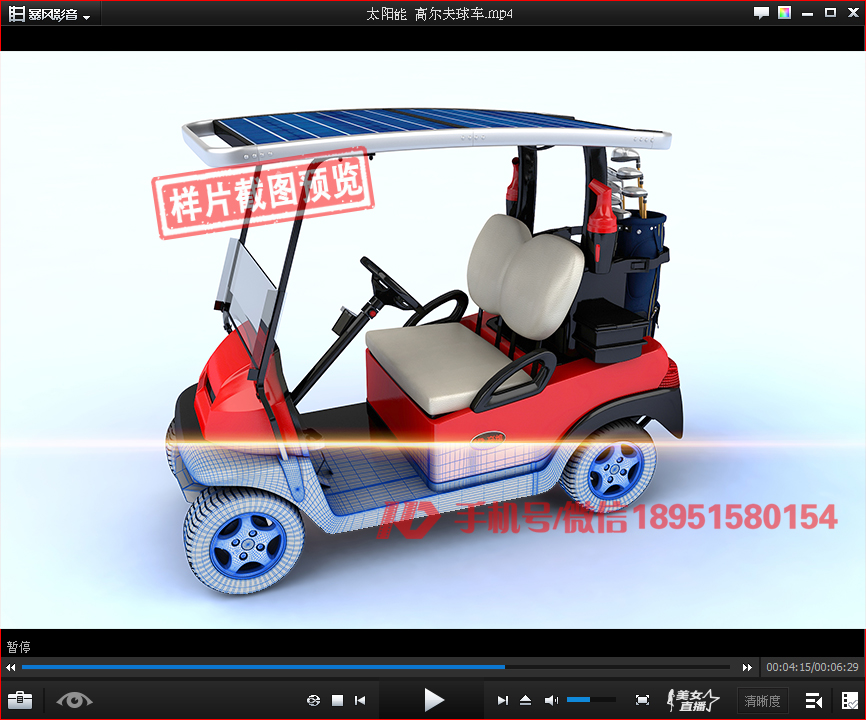The width and height of the screenshot is (866, 720).
Task: Expand the playlist panel icon
Action: 814,700
